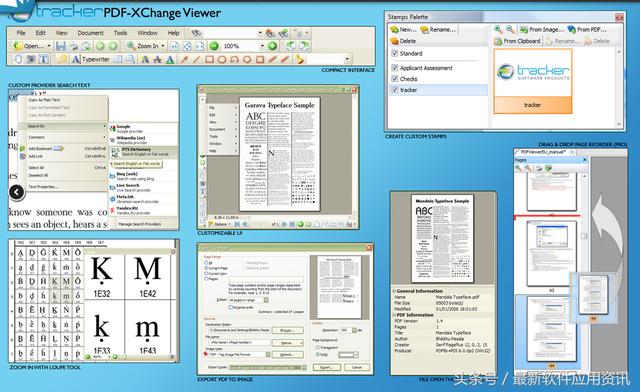Image resolution: width=640 pixels, height=392 pixels.
Task: Select the Stamp tool icon
Action: click(300, 60)
